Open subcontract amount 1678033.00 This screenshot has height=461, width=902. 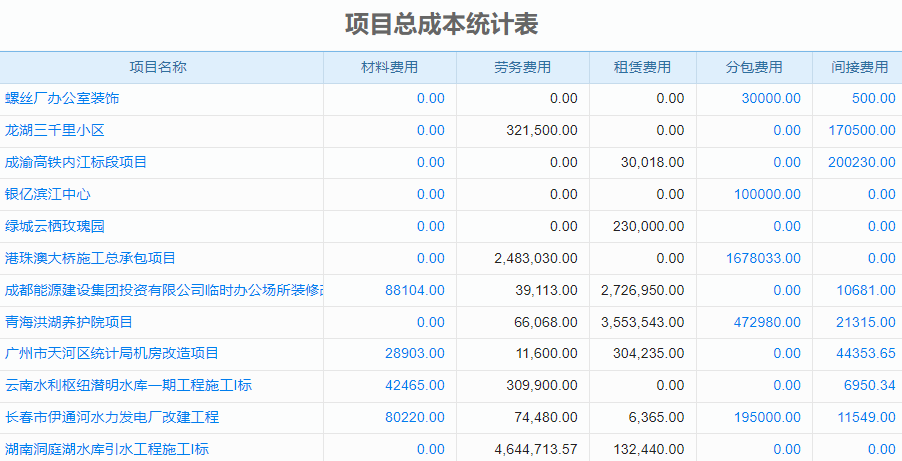(x=763, y=258)
